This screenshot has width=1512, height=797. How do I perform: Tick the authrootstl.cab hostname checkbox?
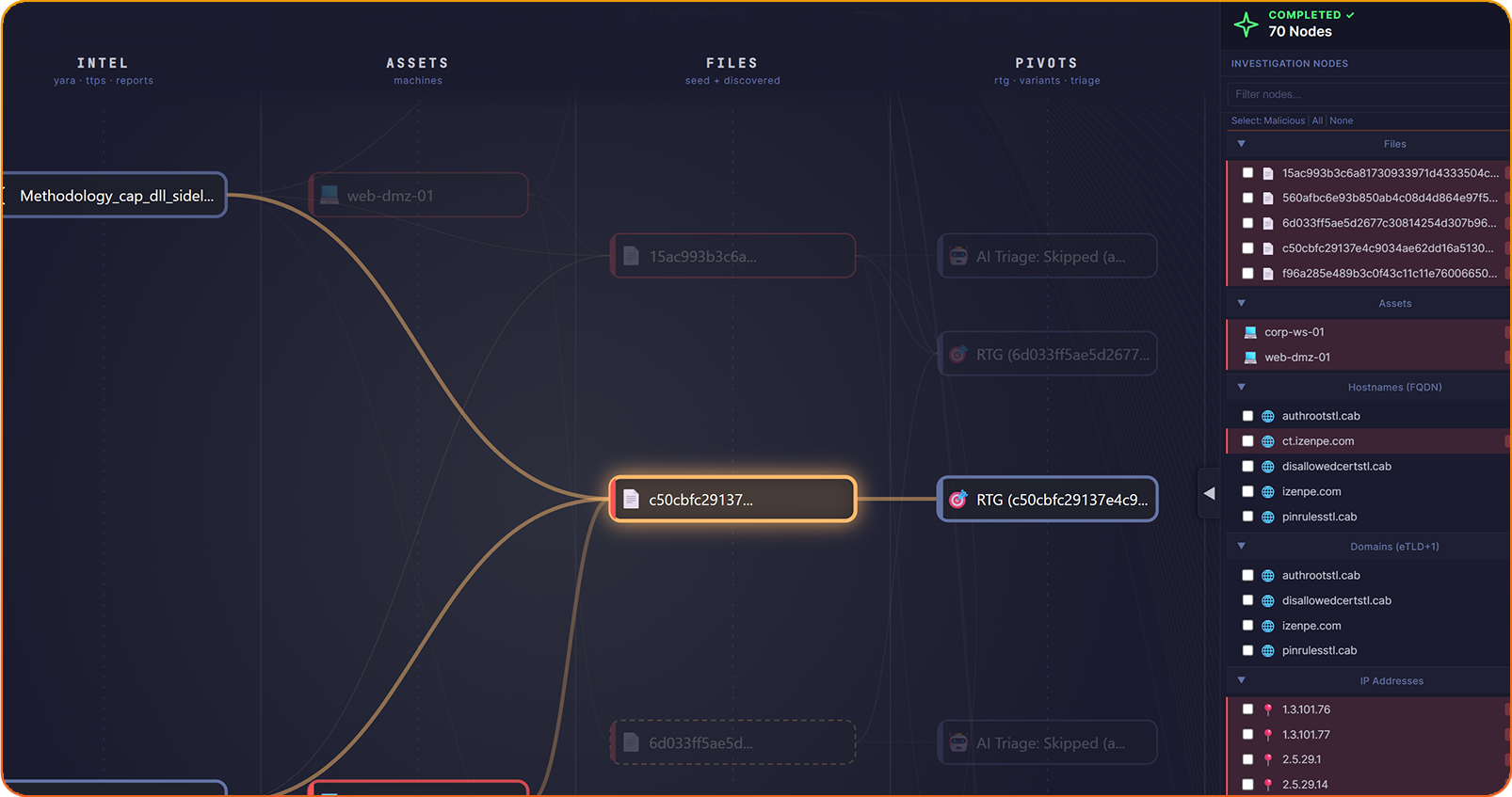(1247, 416)
